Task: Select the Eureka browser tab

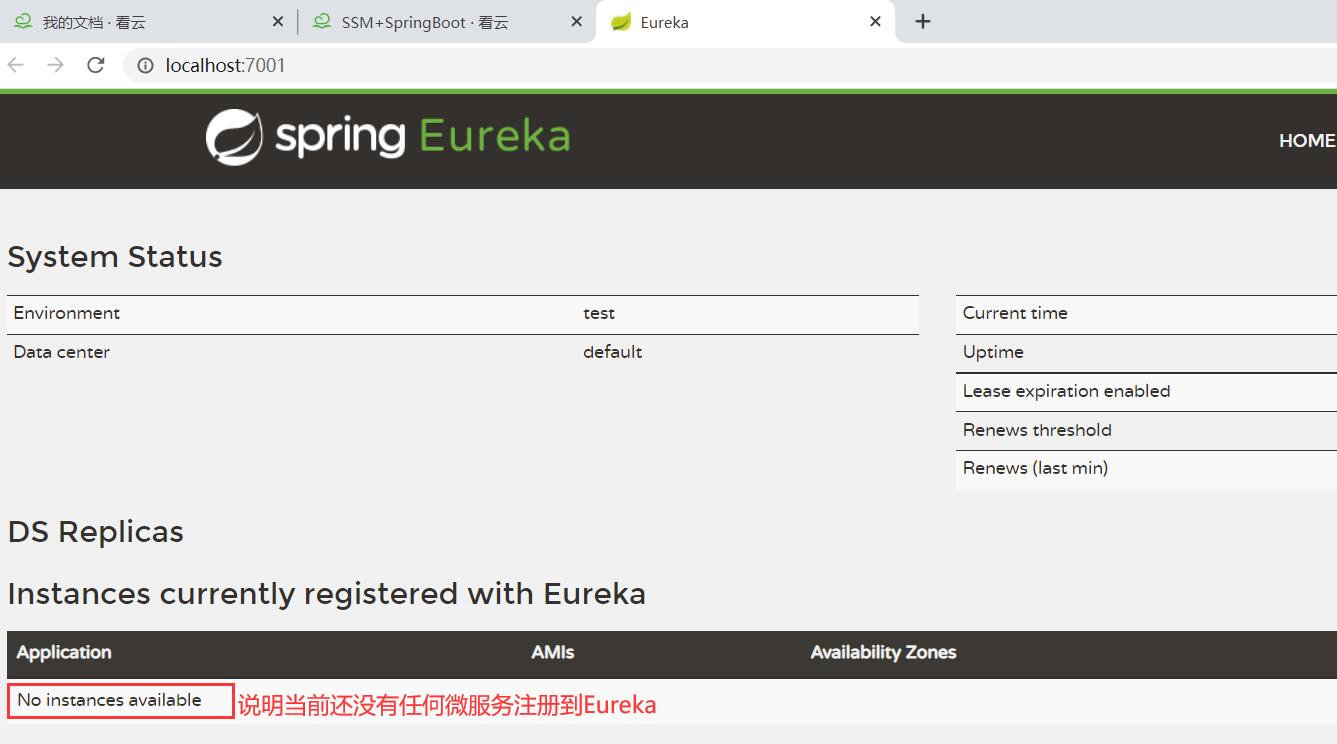Action: click(745, 22)
